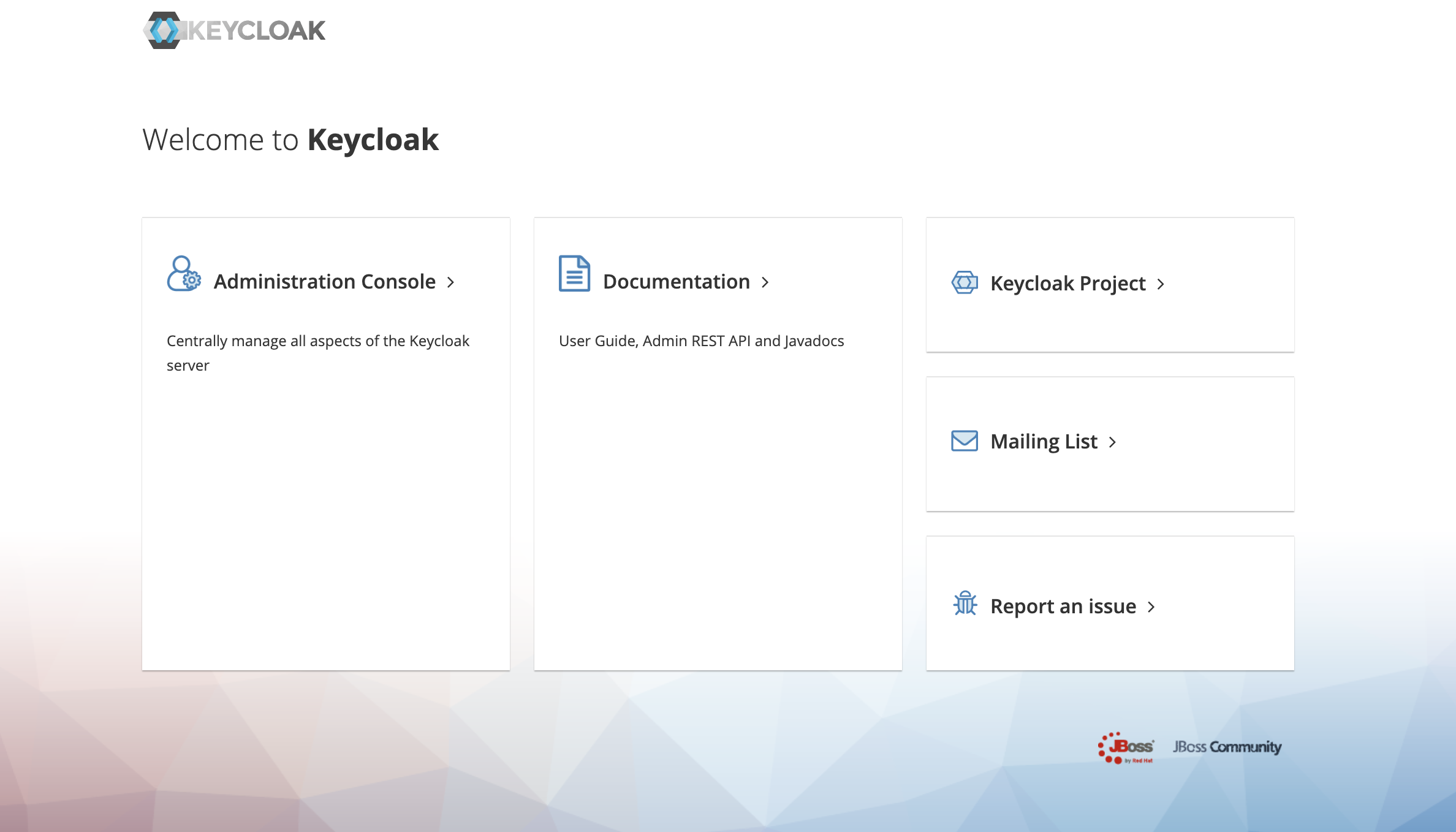The height and width of the screenshot is (832, 1456).
Task: Click 'User Guide, Admin REST API and Javadocs' text
Action: click(702, 341)
